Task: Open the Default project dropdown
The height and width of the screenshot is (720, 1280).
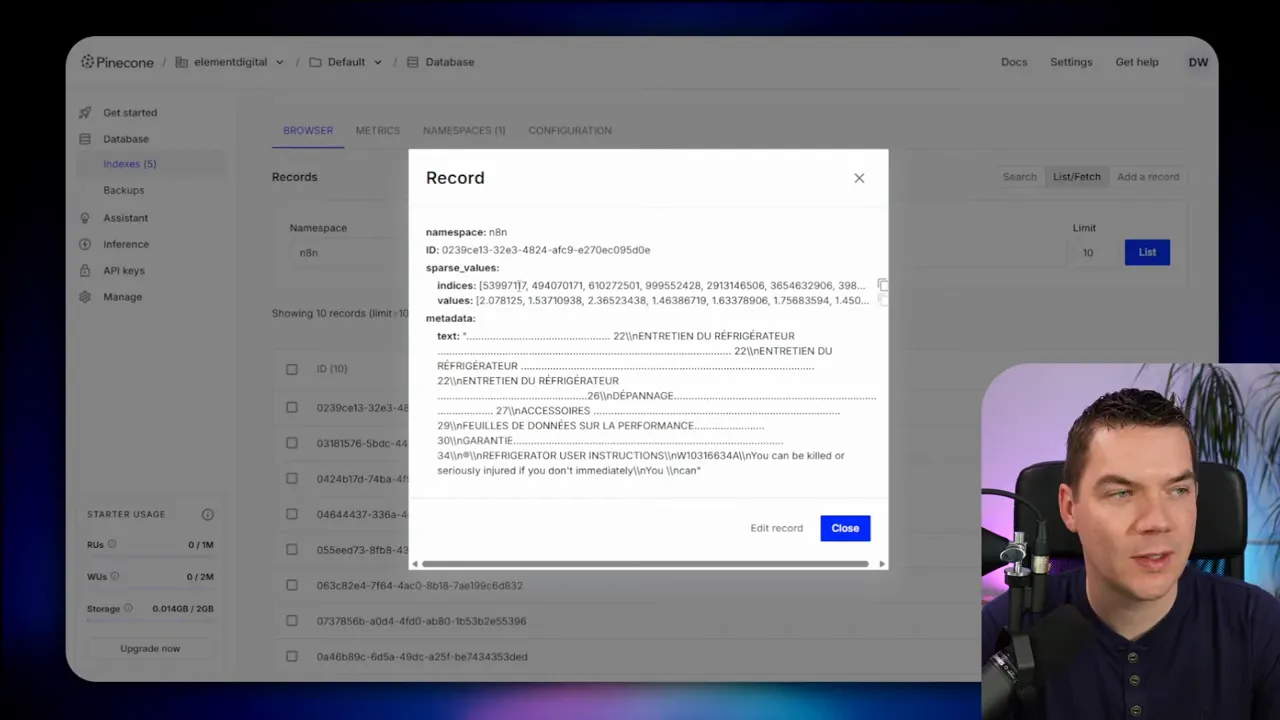Action: point(377,62)
